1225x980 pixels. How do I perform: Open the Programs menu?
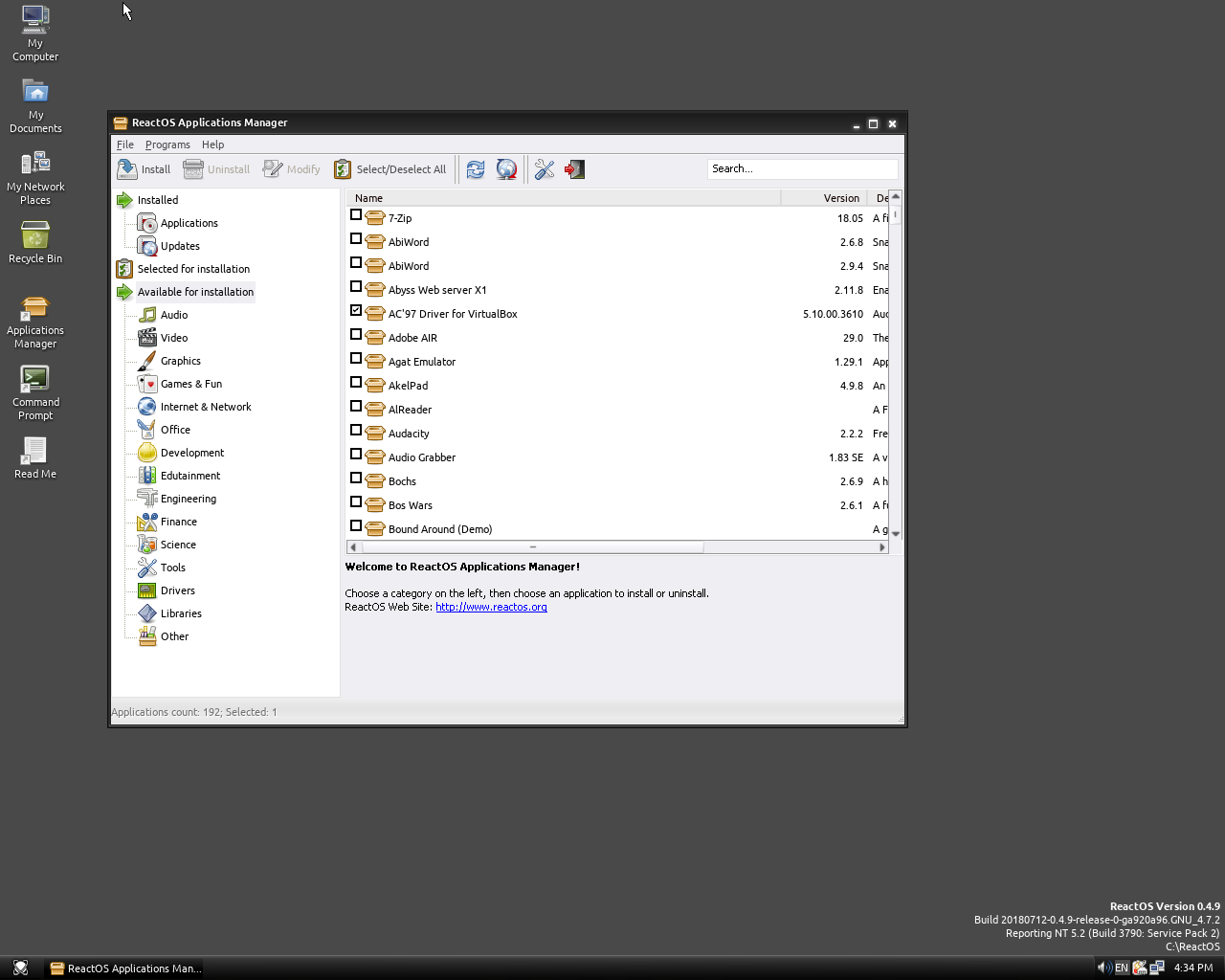click(x=167, y=145)
